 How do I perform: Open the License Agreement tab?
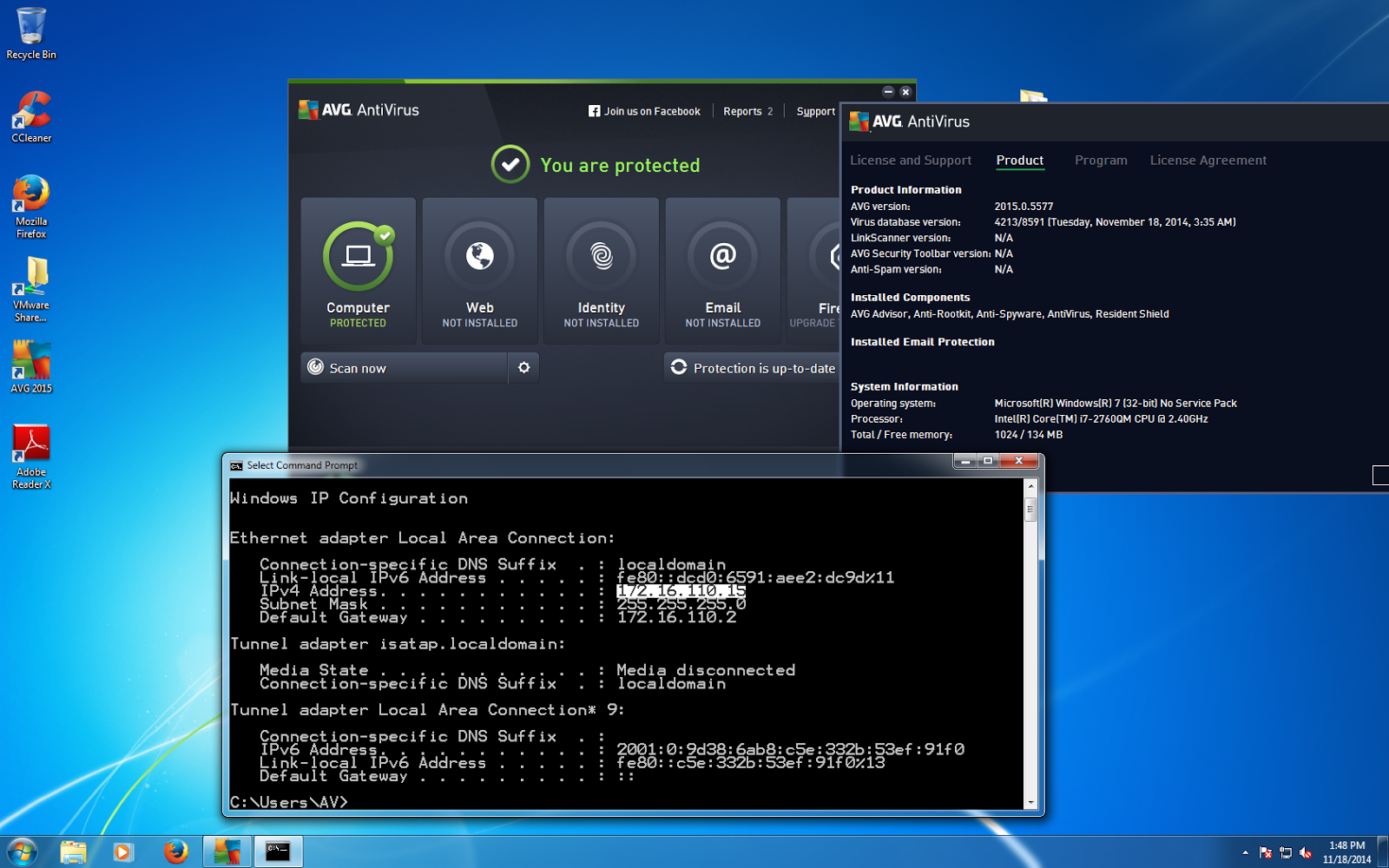pyautogui.click(x=1208, y=161)
